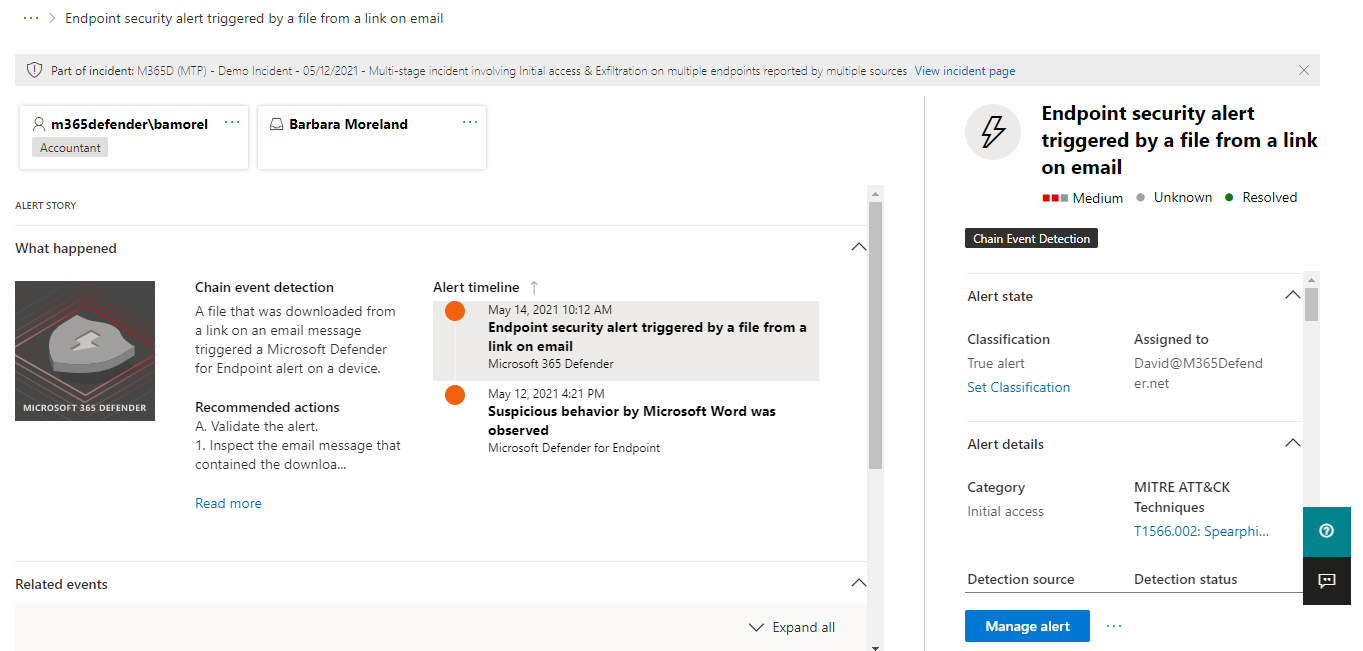Click Expand all in Related events
This screenshot has height=651, width=1363.
coord(792,627)
